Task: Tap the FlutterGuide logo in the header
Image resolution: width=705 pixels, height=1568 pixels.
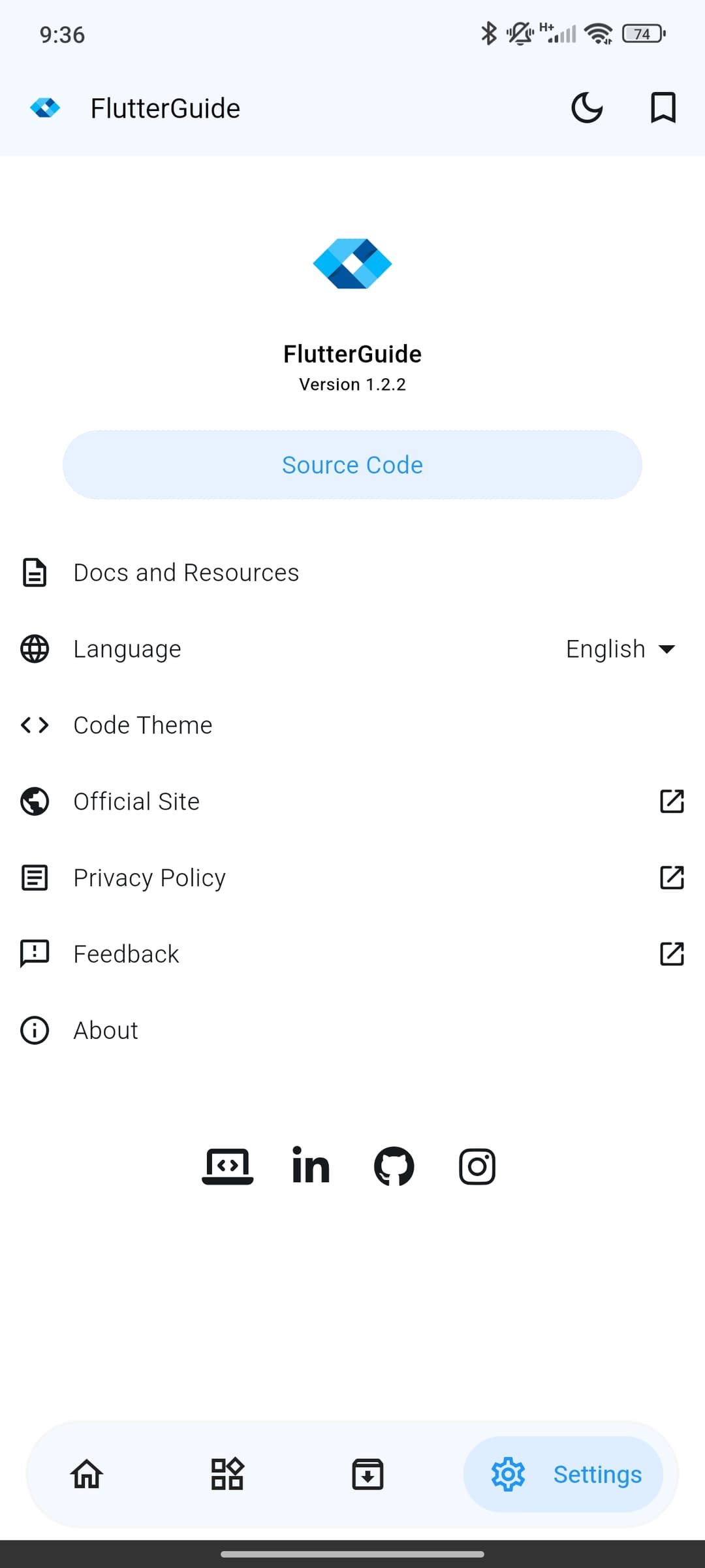Action: click(45, 108)
